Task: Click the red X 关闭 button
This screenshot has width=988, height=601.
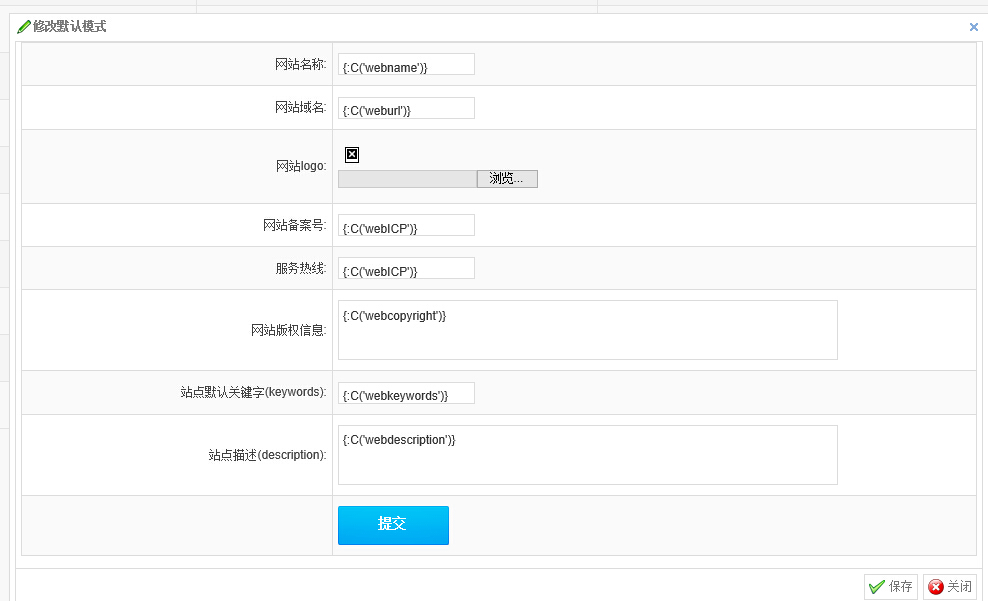Action: coord(949,586)
